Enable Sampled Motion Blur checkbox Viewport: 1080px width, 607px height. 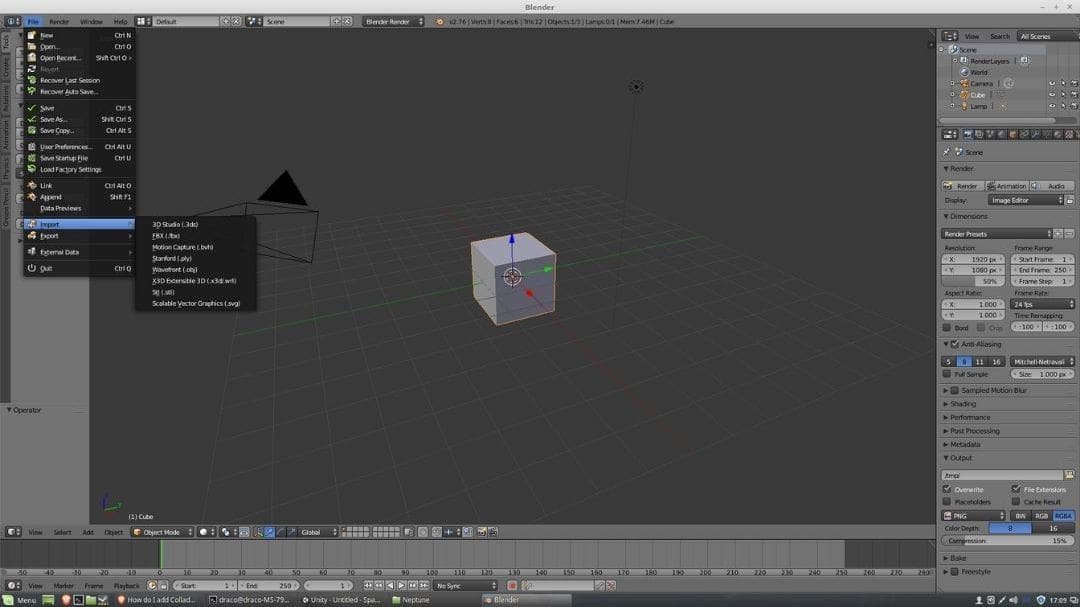(955, 390)
